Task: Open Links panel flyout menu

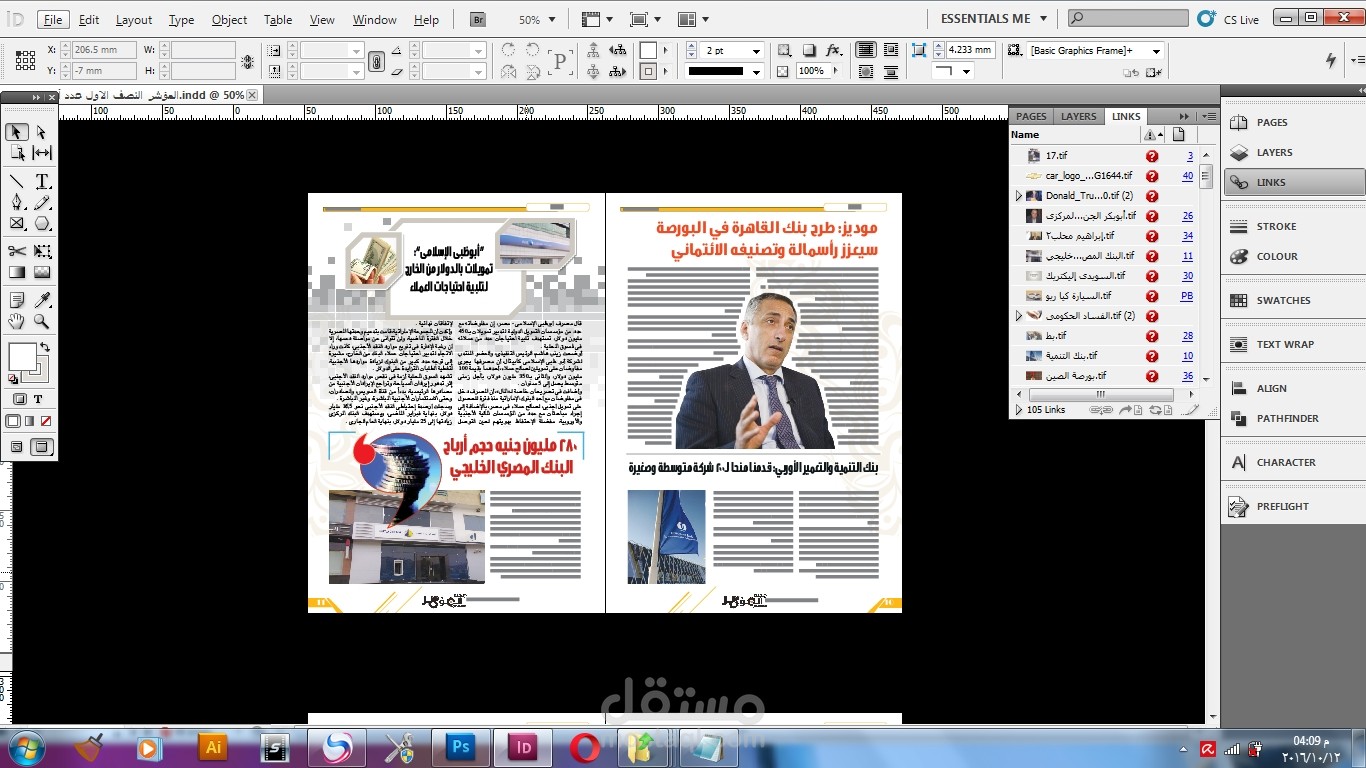Action: point(1209,116)
